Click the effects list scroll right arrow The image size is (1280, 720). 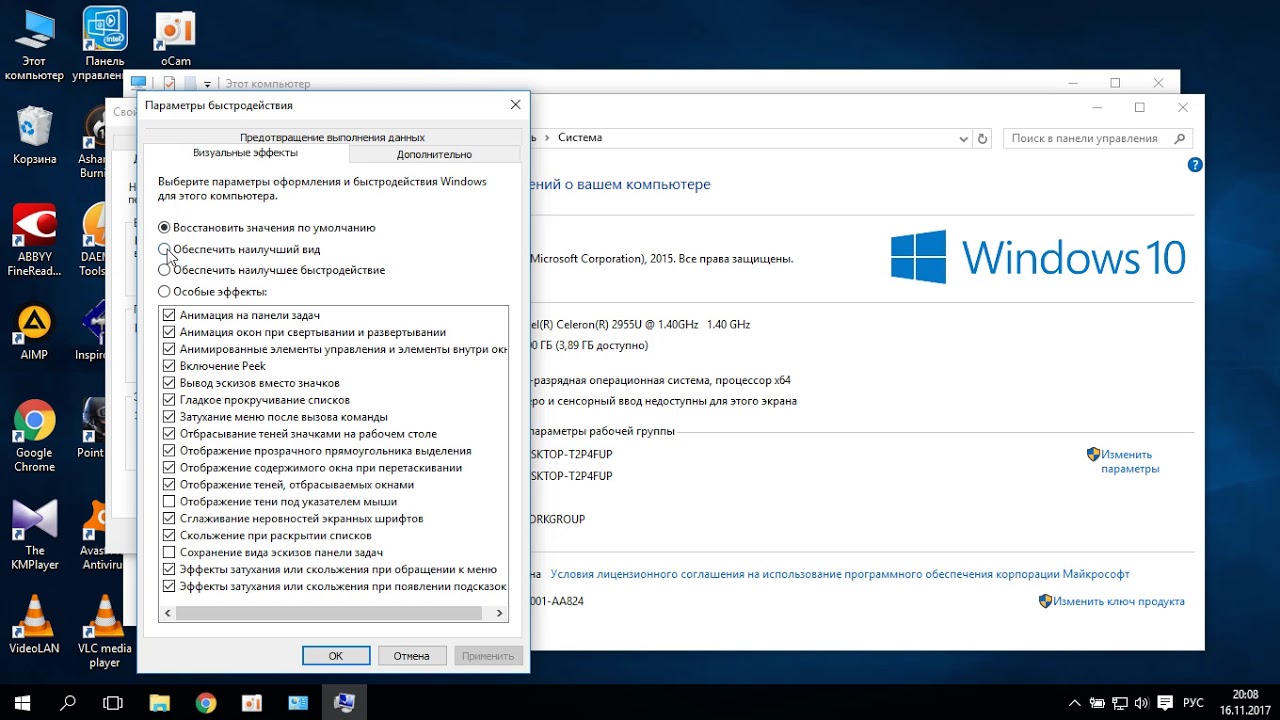(x=500, y=613)
